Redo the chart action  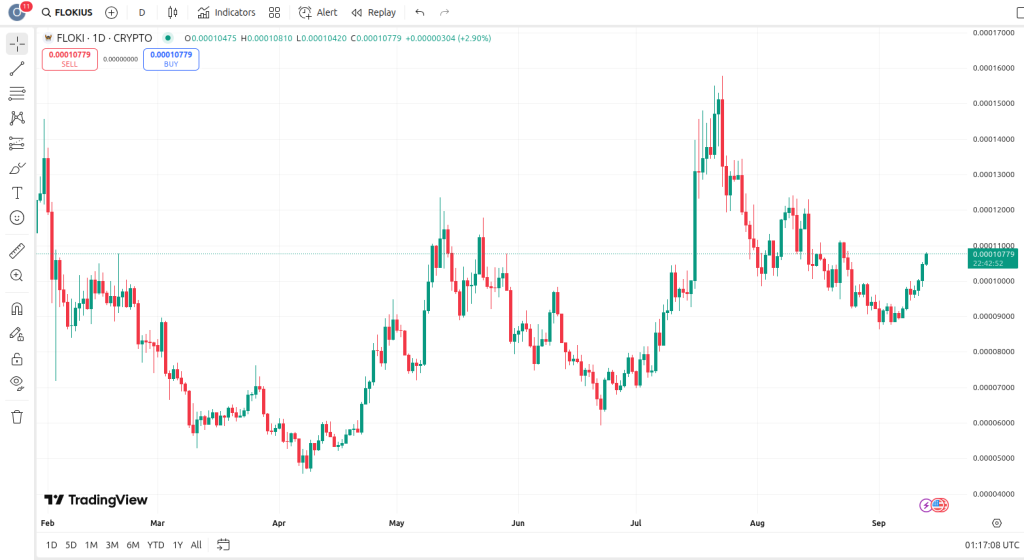click(x=444, y=12)
